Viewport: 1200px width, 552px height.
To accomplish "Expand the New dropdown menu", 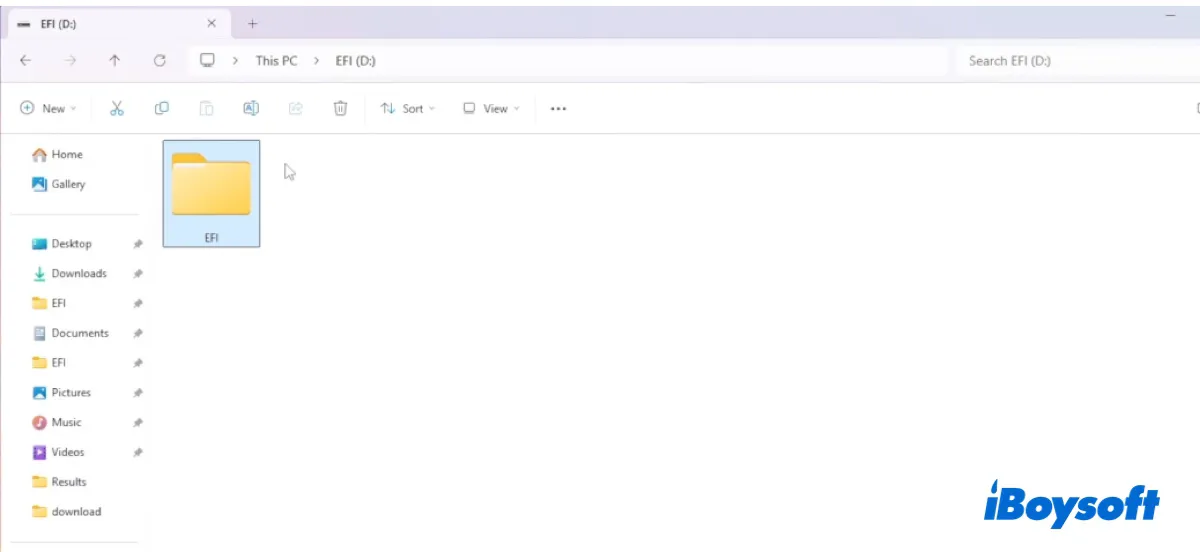I will [48, 108].
